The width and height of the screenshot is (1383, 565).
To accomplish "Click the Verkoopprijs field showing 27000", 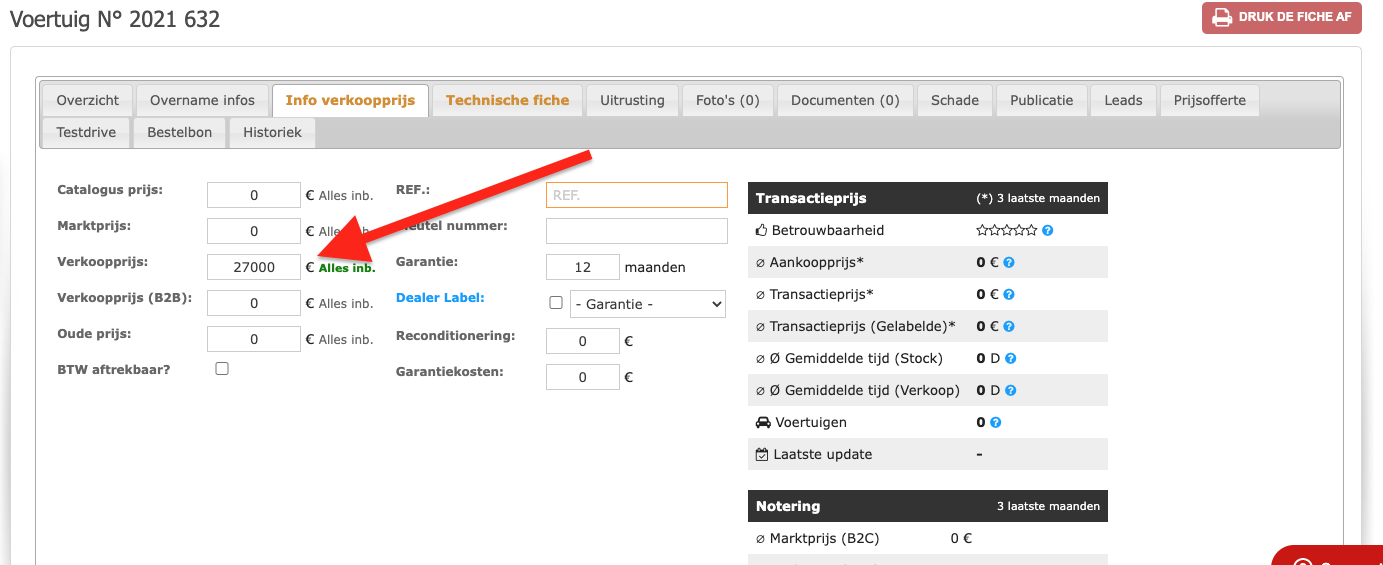I will coord(254,267).
